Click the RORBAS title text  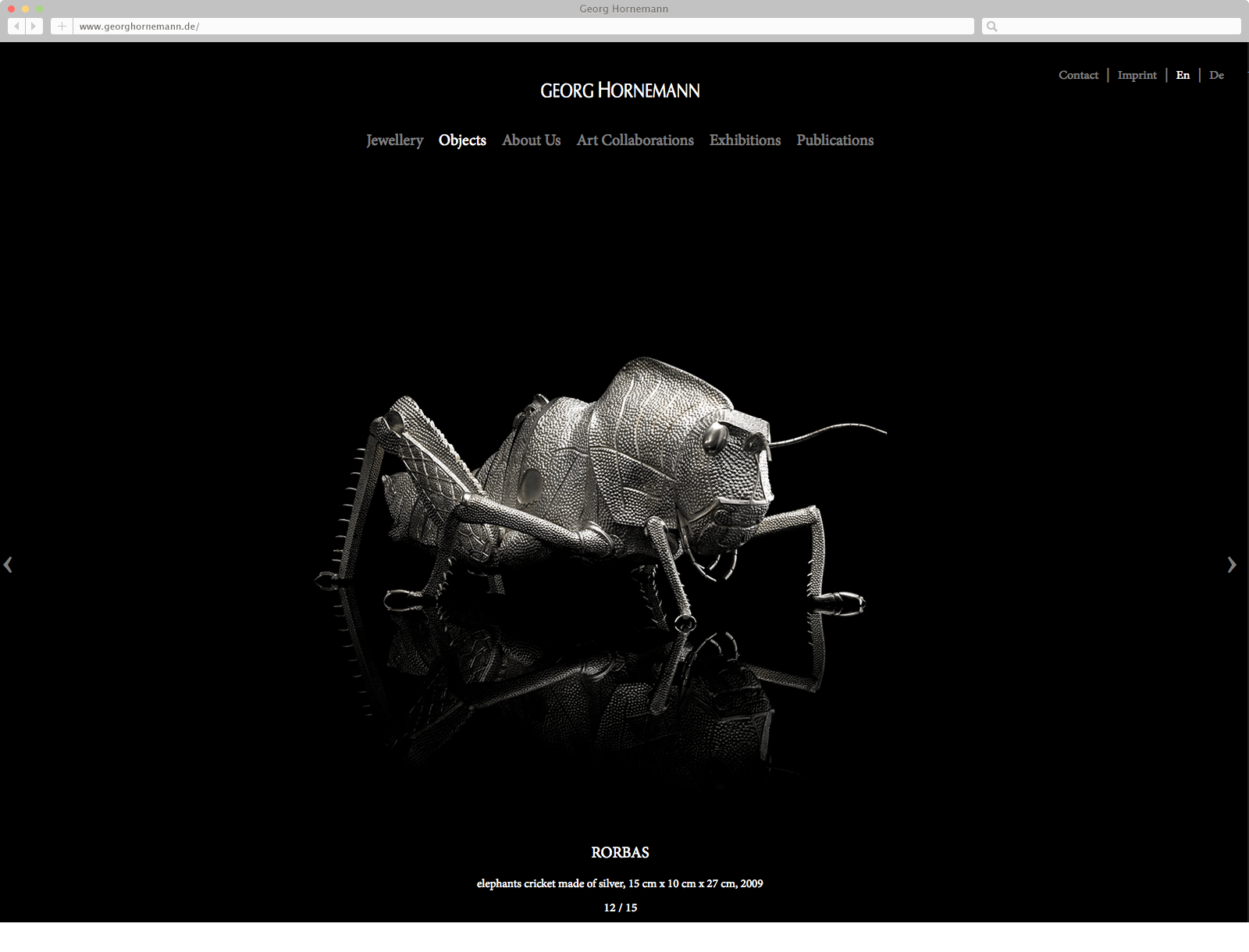click(x=621, y=853)
